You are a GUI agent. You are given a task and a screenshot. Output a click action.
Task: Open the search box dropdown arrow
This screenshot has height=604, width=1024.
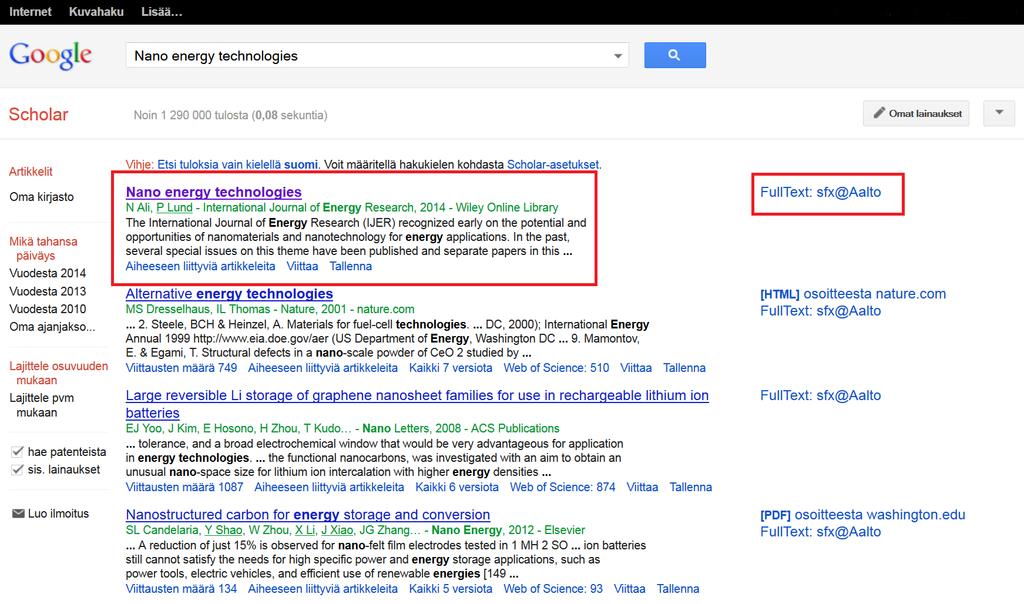tap(617, 56)
